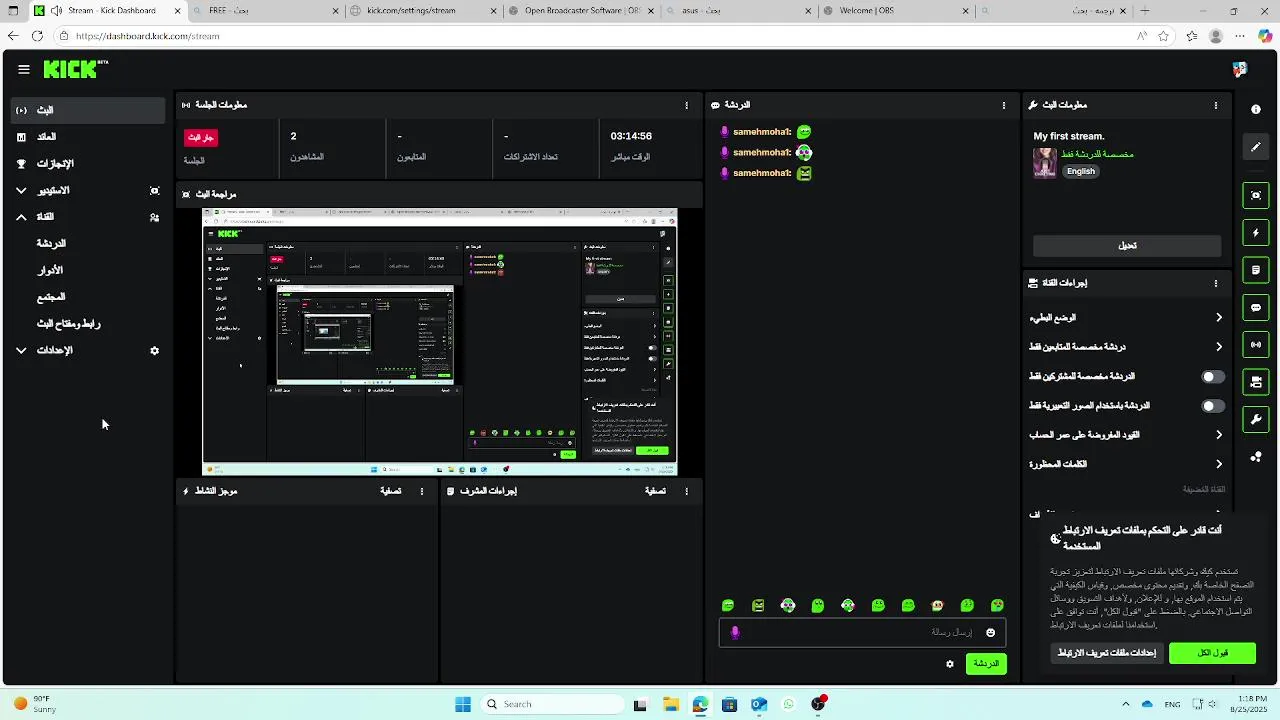
Task: Click the stream preview thumbnail
Action: [x=440, y=342]
